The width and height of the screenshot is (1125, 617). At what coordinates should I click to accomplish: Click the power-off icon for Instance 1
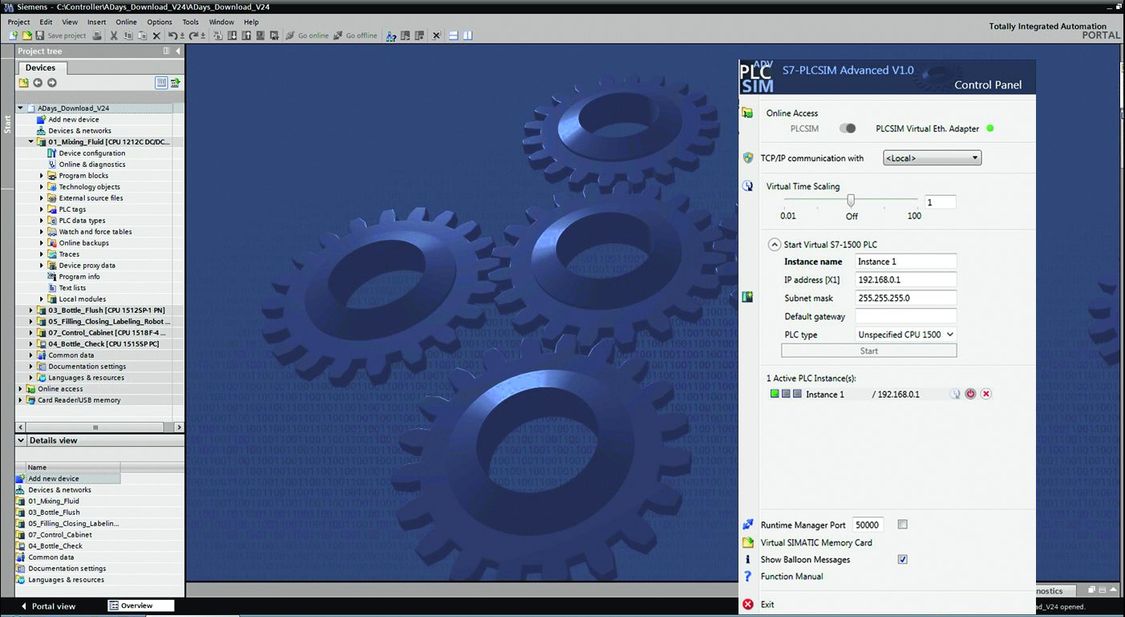(x=971, y=394)
